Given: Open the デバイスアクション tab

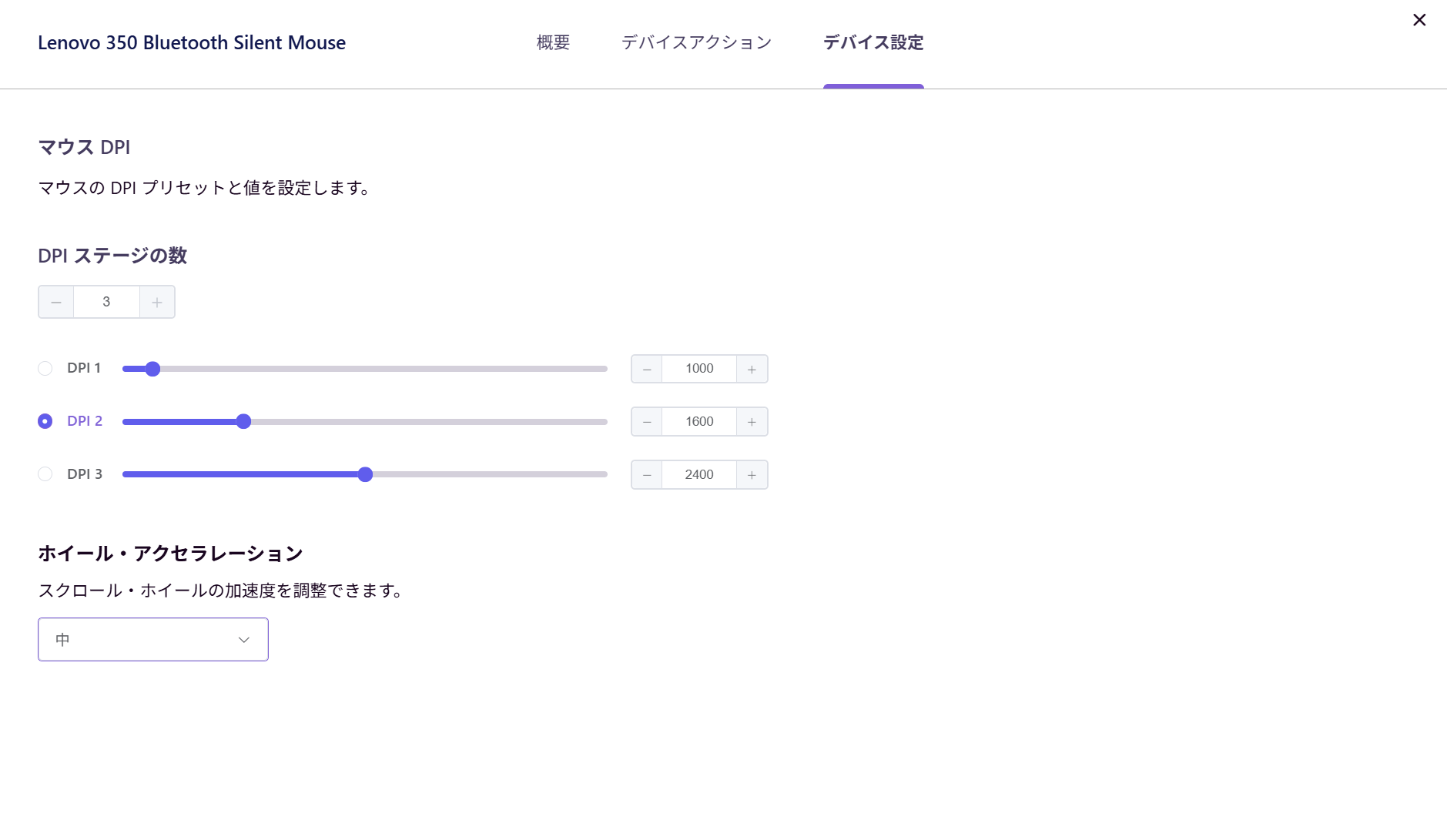Looking at the screenshot, I should point(697,42).
